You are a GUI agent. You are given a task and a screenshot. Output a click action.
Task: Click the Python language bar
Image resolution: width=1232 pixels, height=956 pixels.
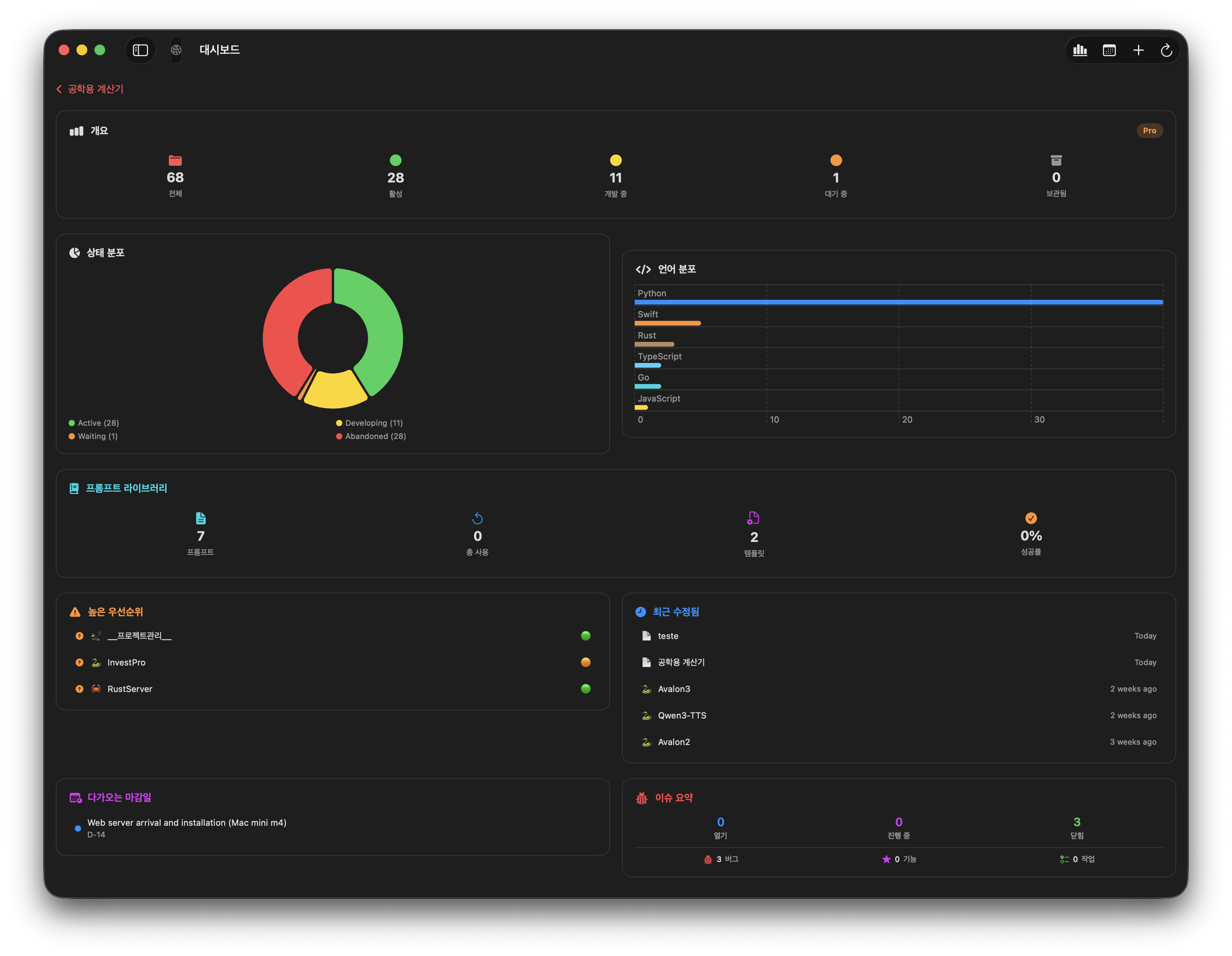coord(898,302)
